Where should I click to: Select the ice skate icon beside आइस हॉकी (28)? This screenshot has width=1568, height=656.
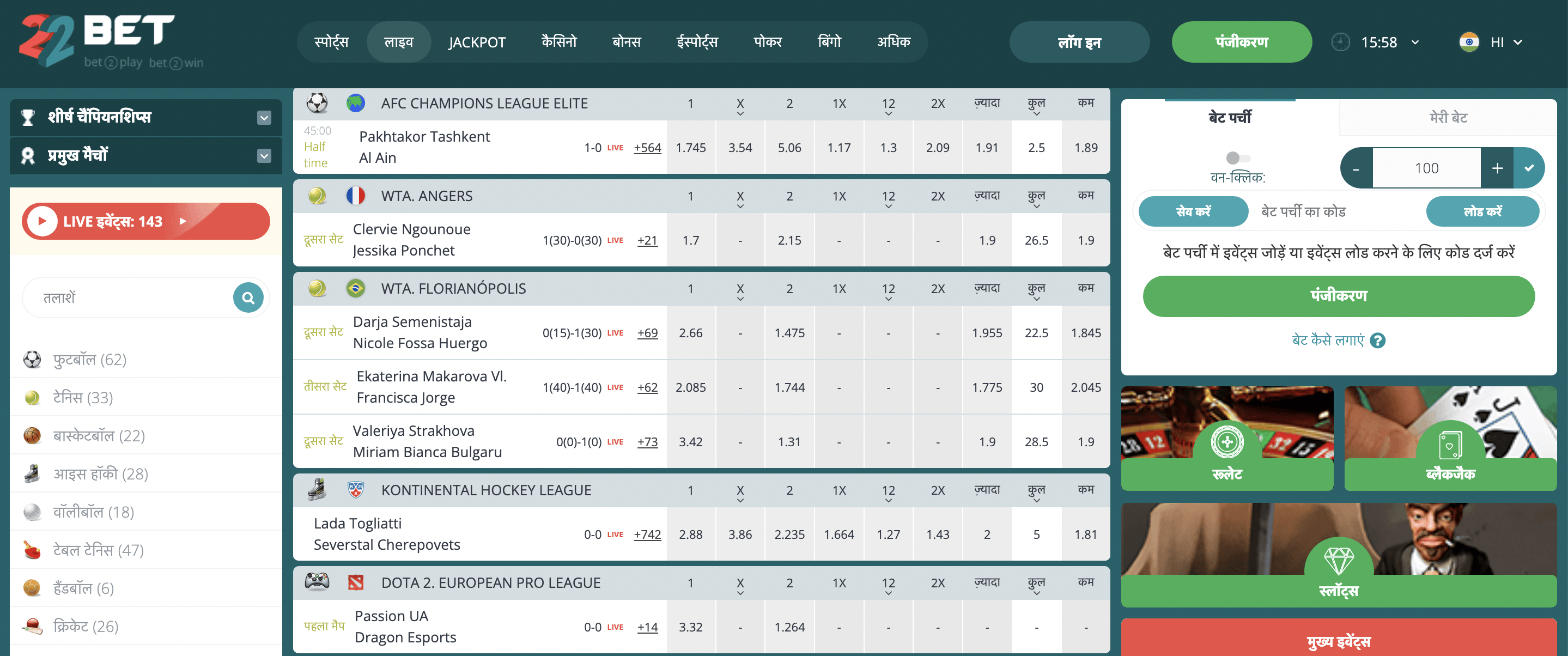32,473
